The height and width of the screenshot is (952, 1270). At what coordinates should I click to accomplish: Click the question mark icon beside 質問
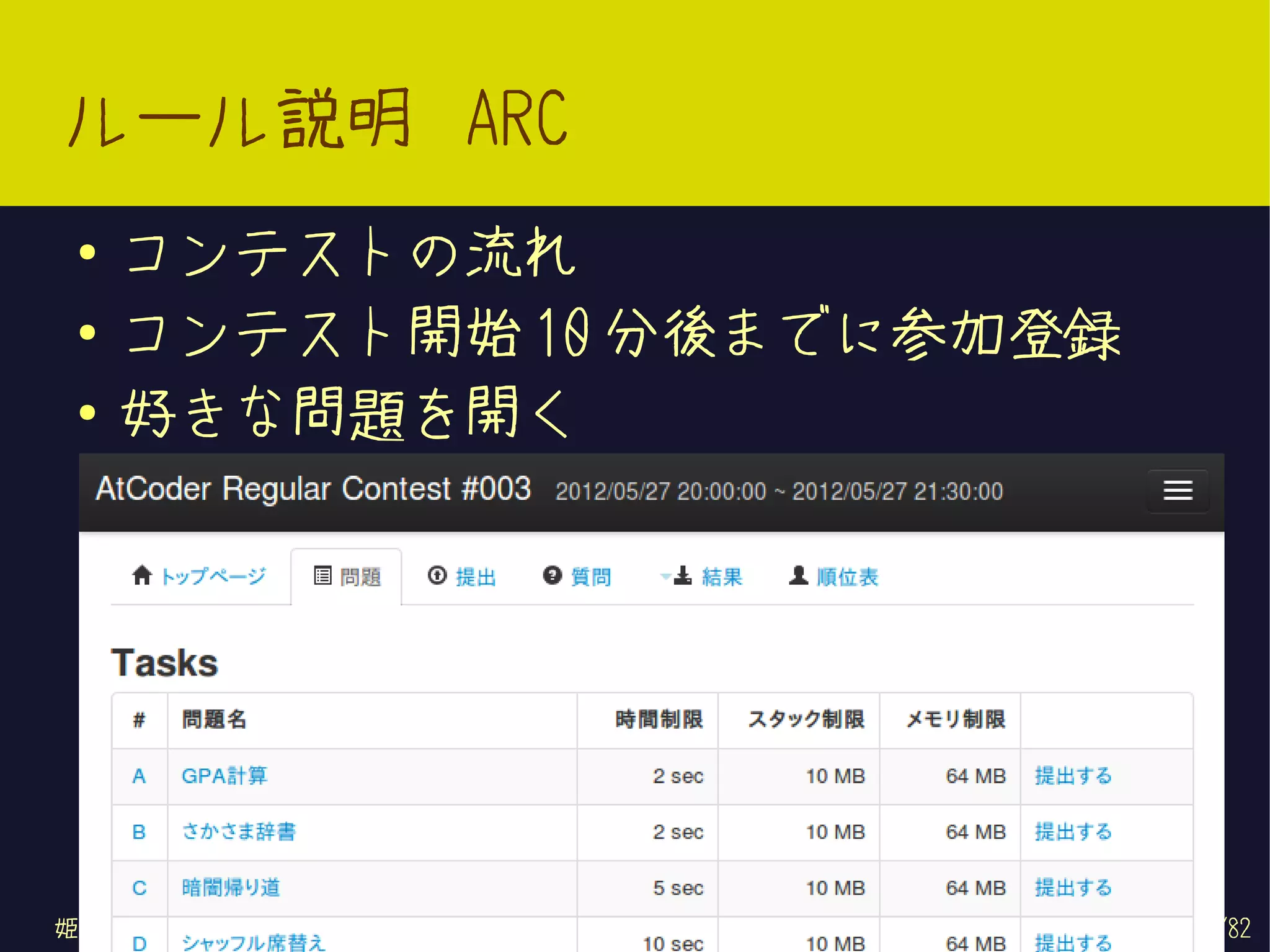pyautogui.click(x=552, y=576)
